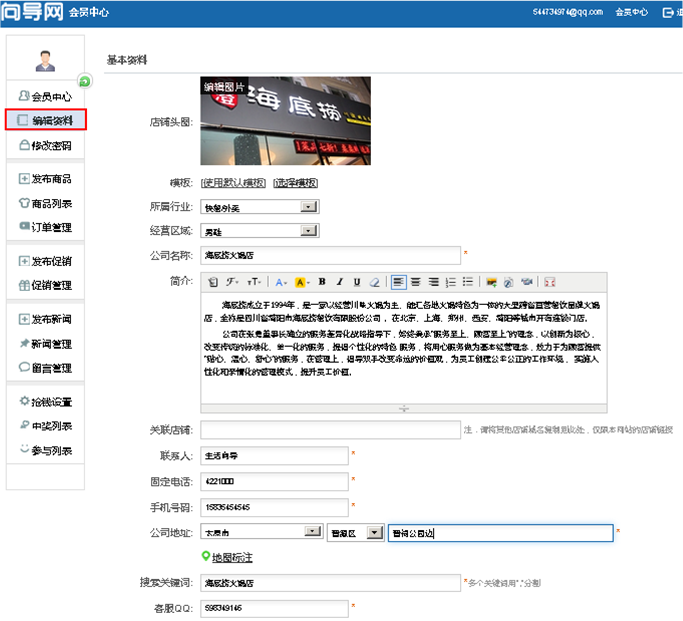Click the insert link icon
The width and height of the screenshot is (683, 621).
click(x=508, y=282)
